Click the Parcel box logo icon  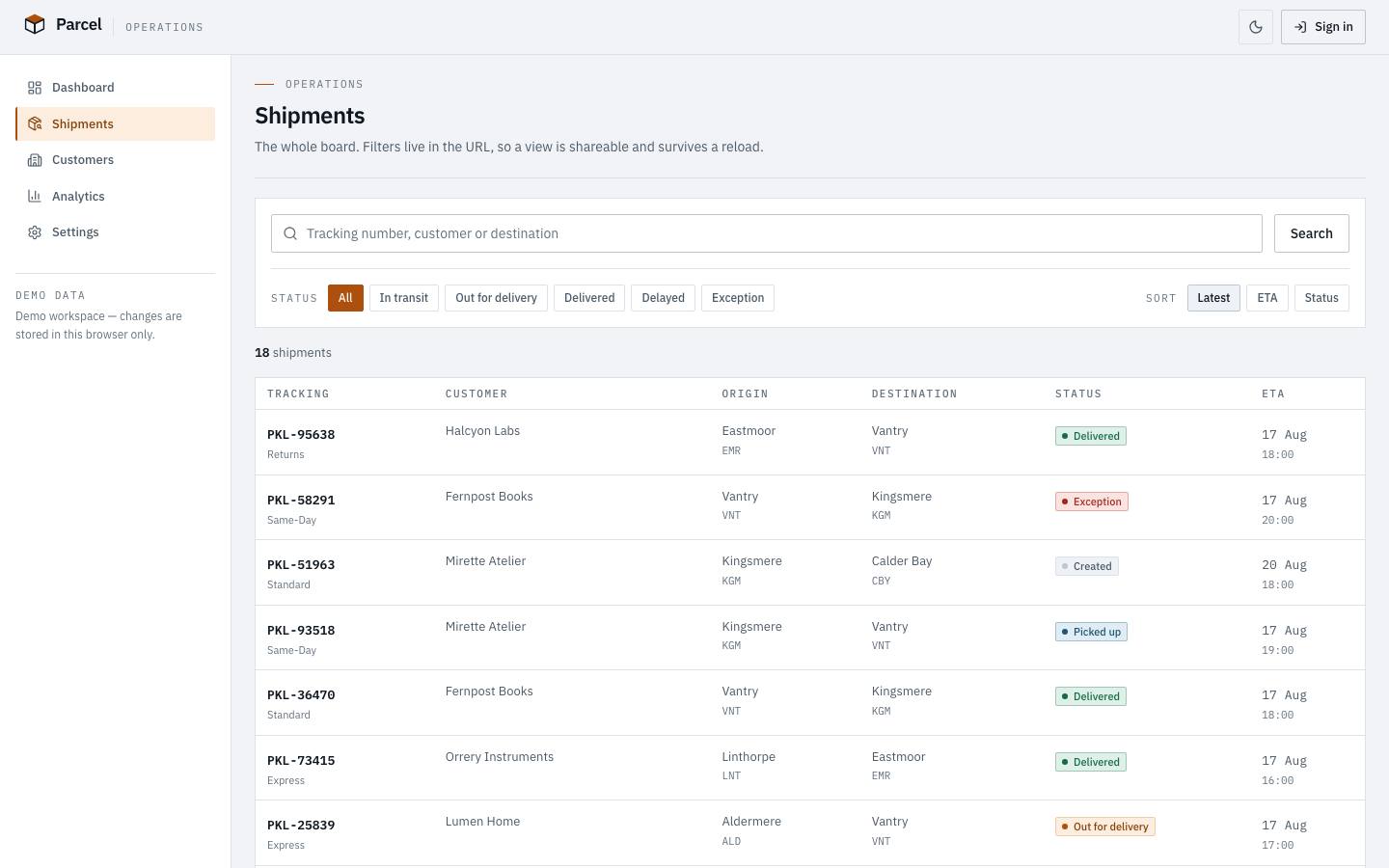[35, 25]
